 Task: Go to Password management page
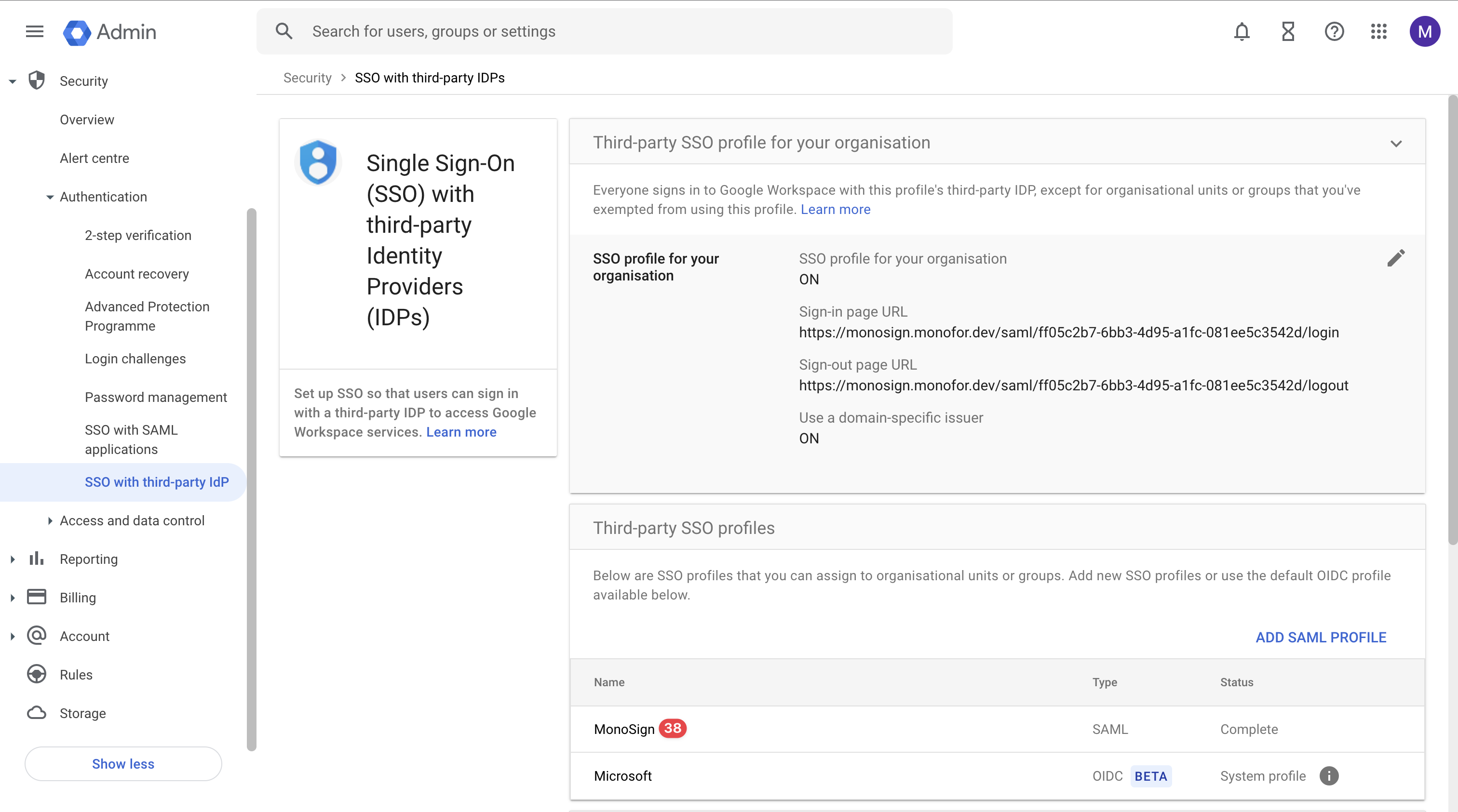pyautogui.click(x=156, y=397)
